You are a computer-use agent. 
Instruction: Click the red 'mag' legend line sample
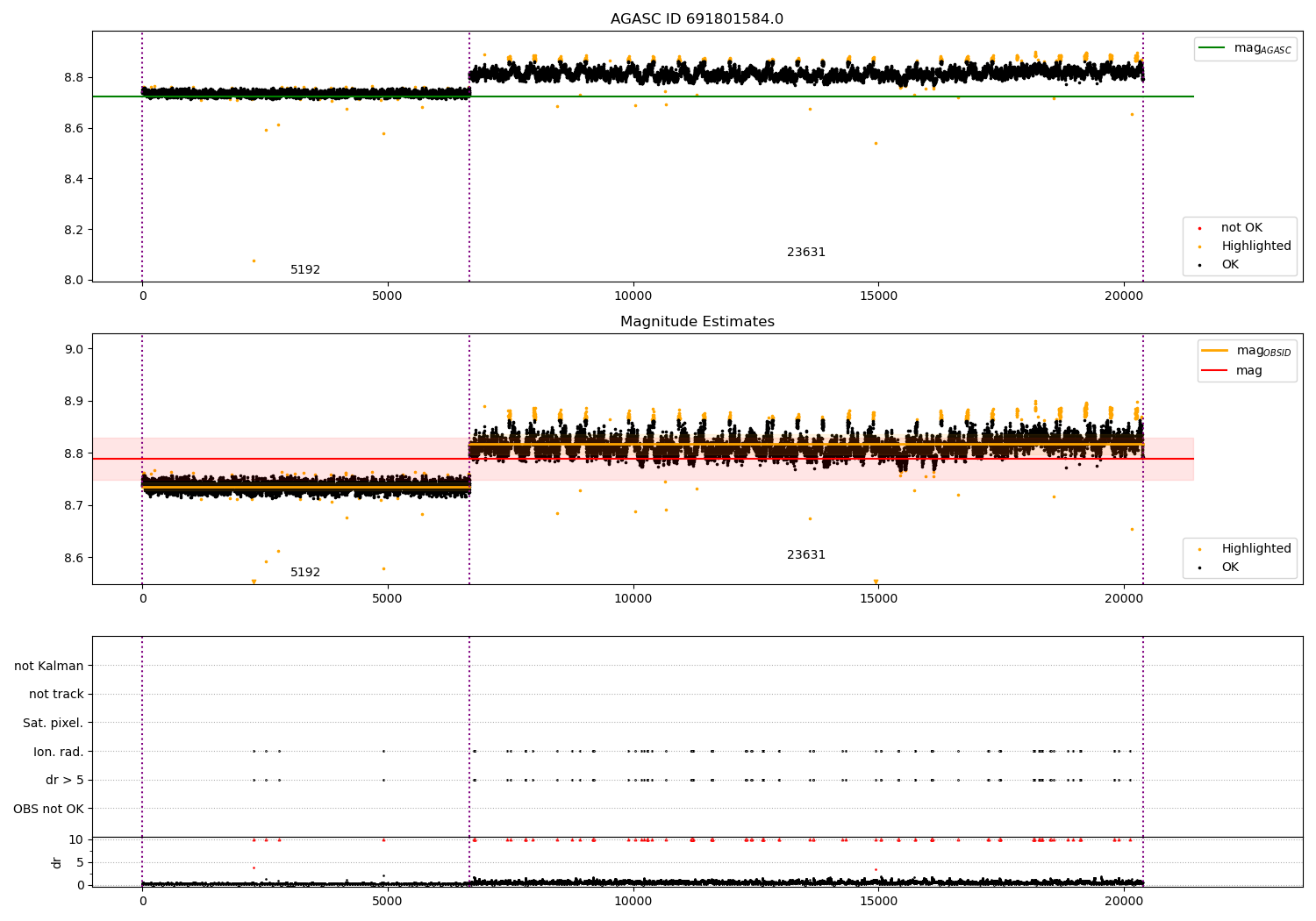(1215, 371)
